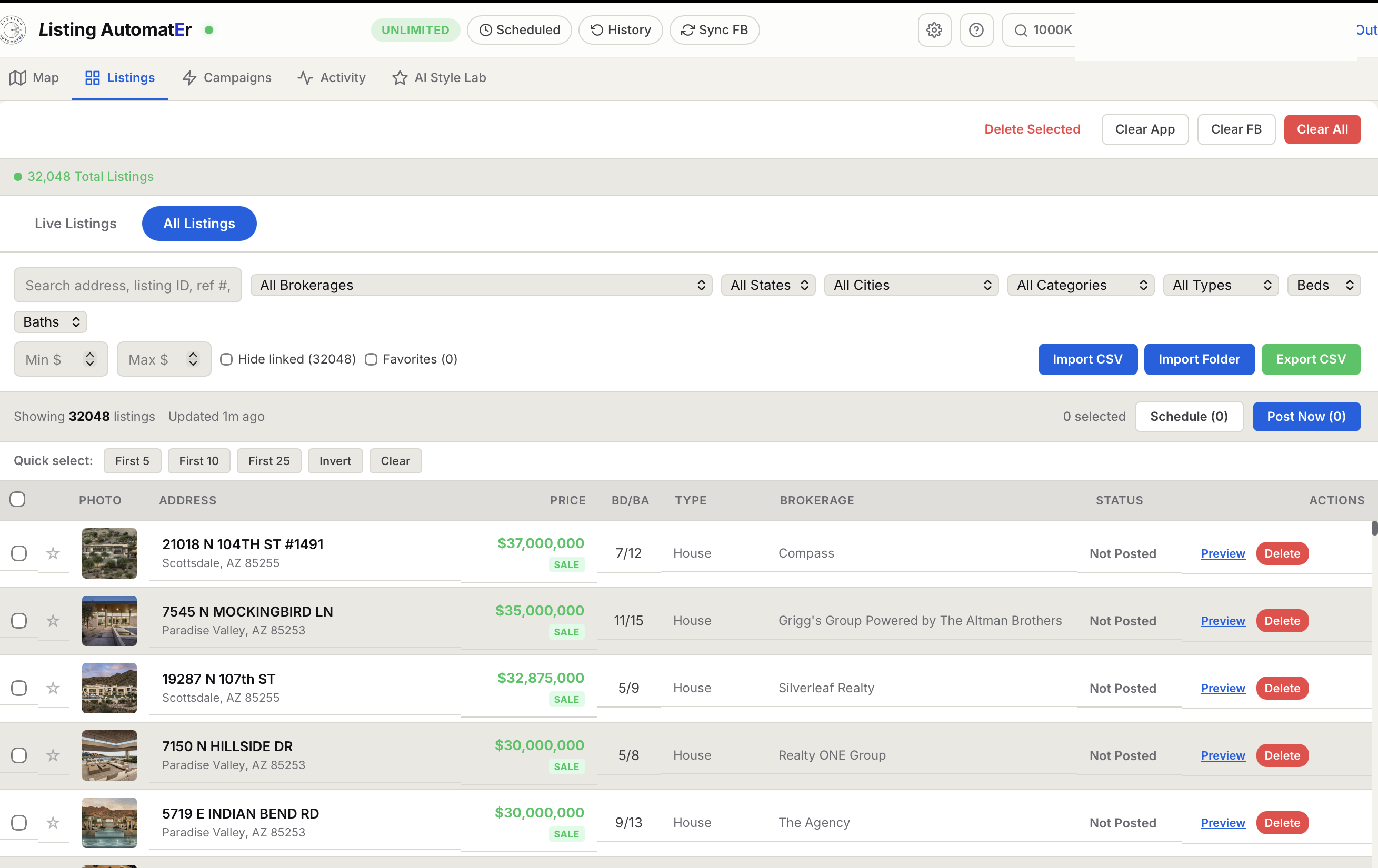Enable the Hide linked checkbox
Image resolution: width=1378 pixels, height=868 pixels.
point(226,359)
